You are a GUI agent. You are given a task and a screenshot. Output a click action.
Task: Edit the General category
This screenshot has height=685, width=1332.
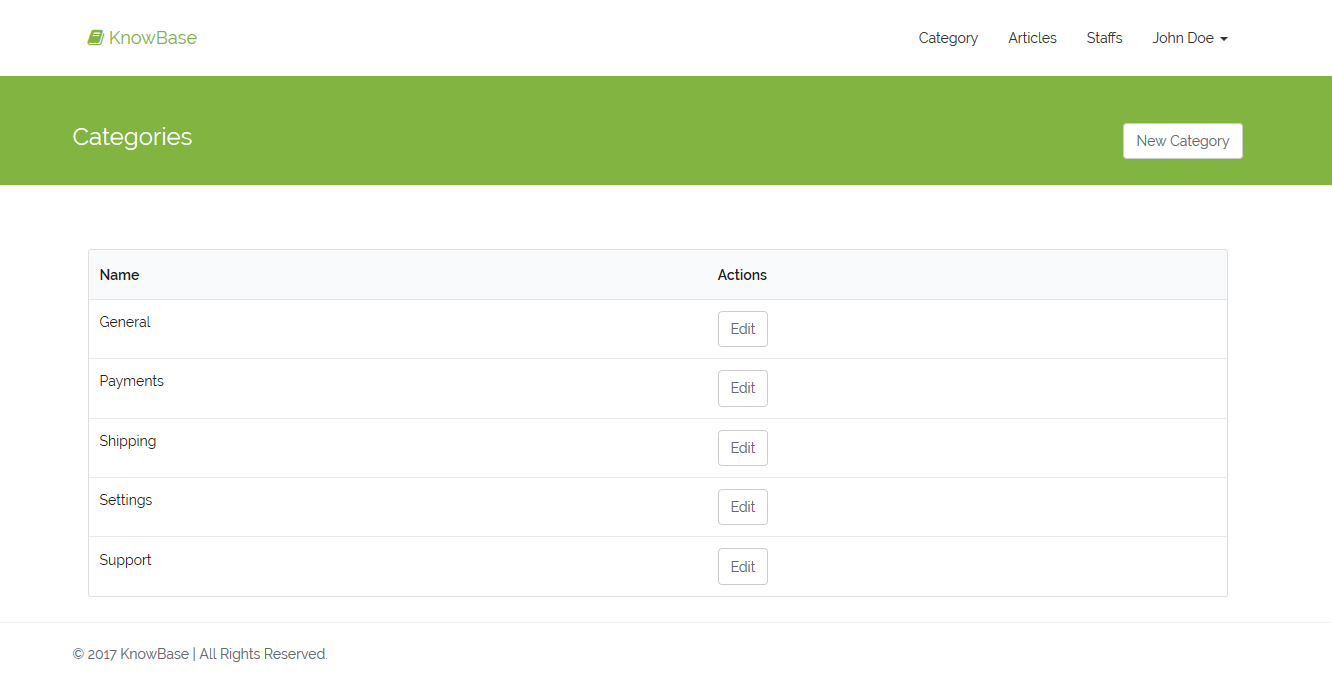tap(742, 329)
